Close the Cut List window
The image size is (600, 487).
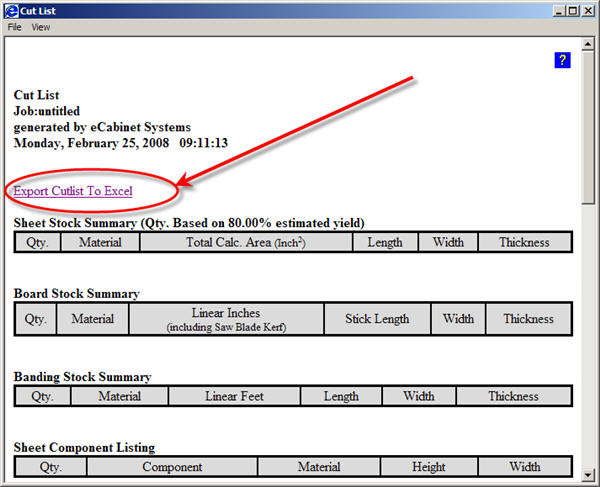coord(588,11)
